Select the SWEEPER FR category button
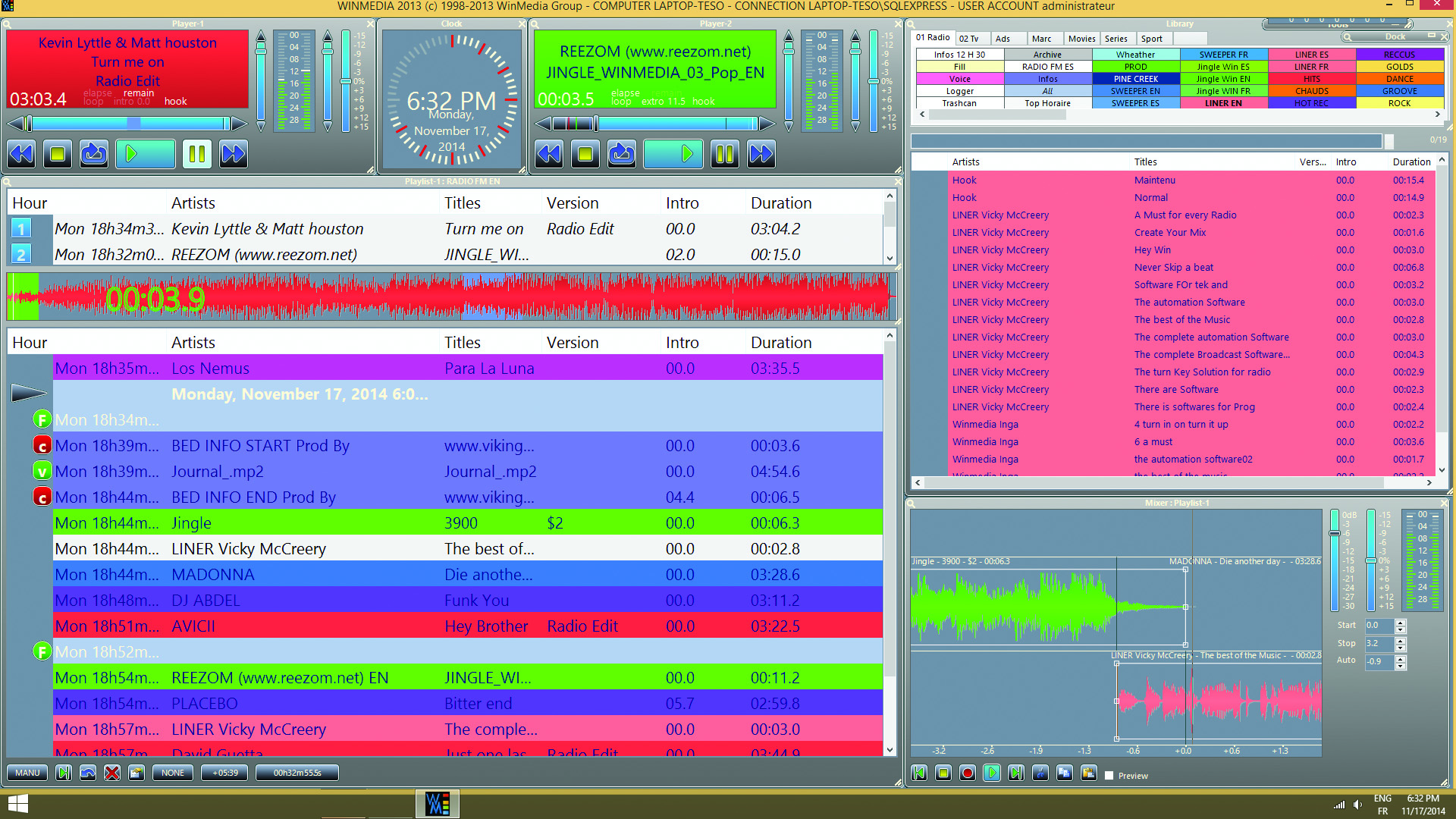The image size is (1456, 819). (x=1223, y=55)
